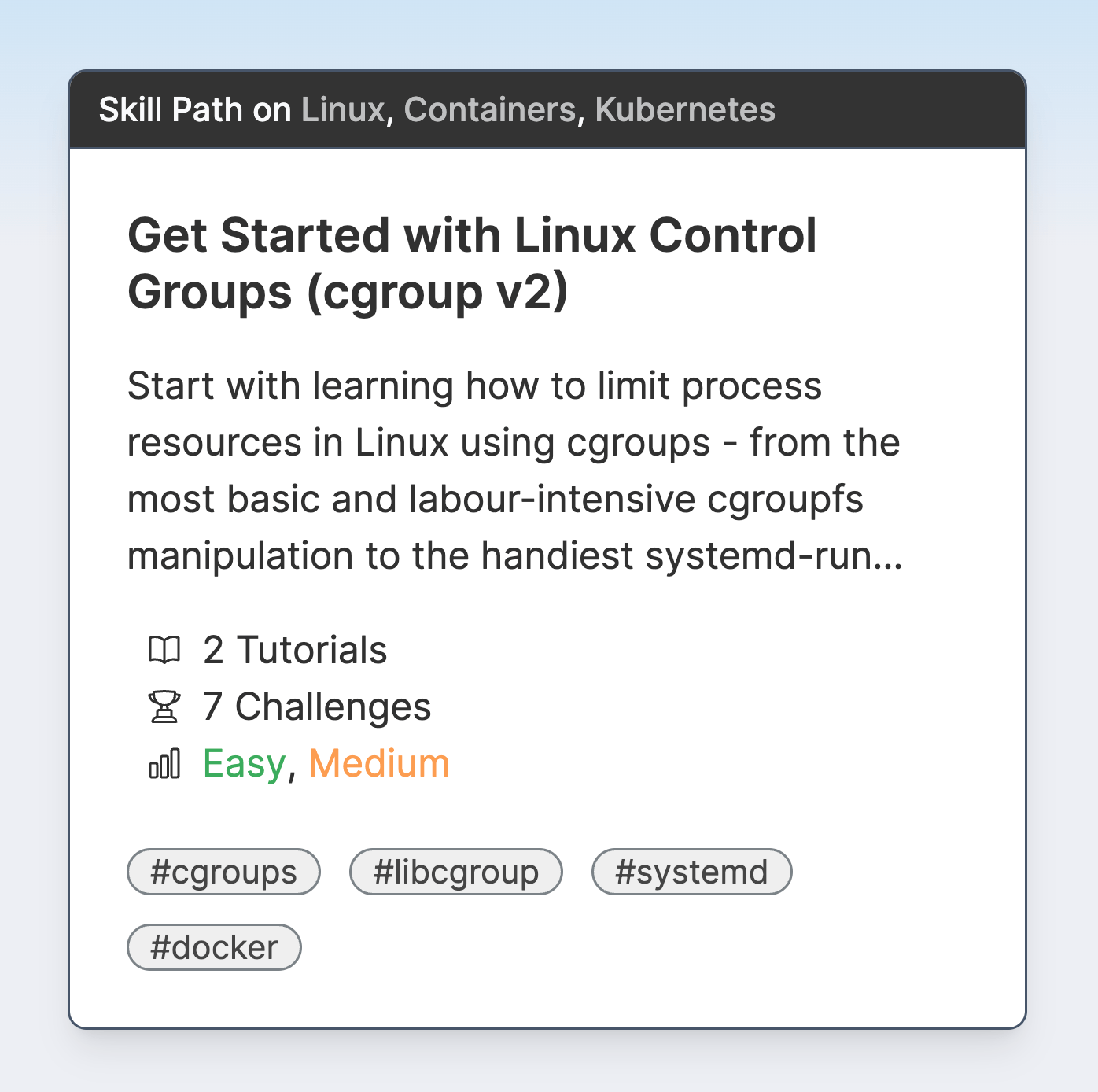Viewport: 1098px width, 1092px height.
Task: Click the bar chart difficulty icon
Action: tap(164, 763)
